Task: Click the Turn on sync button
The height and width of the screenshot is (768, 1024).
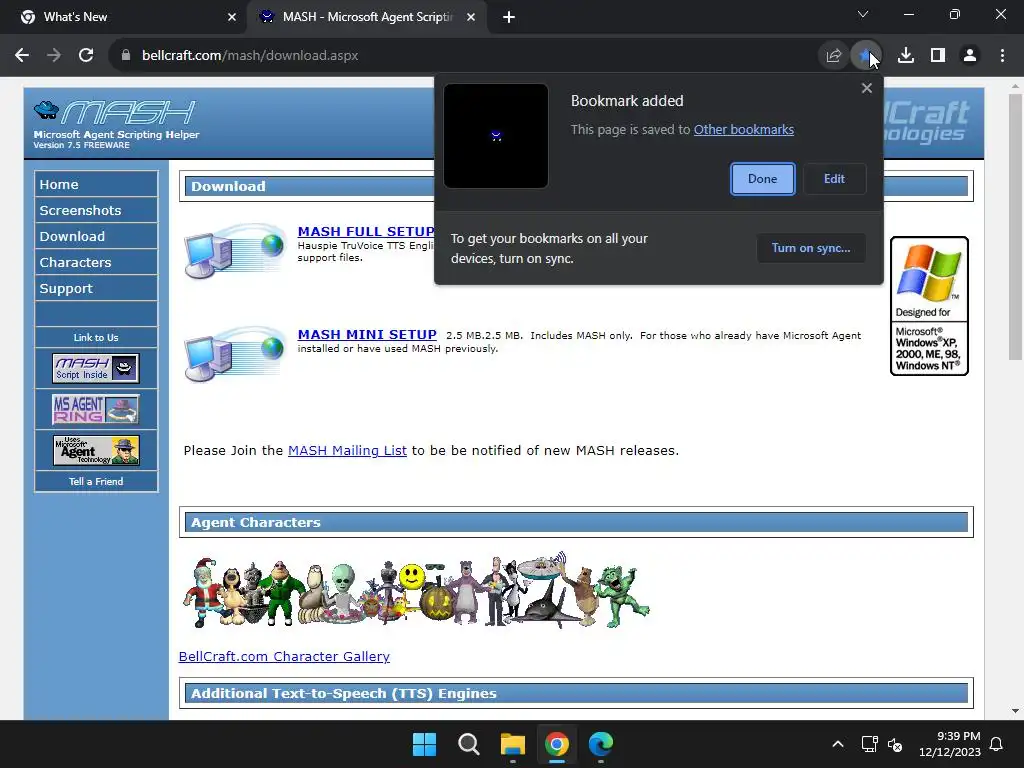Action: coord(810,248)
